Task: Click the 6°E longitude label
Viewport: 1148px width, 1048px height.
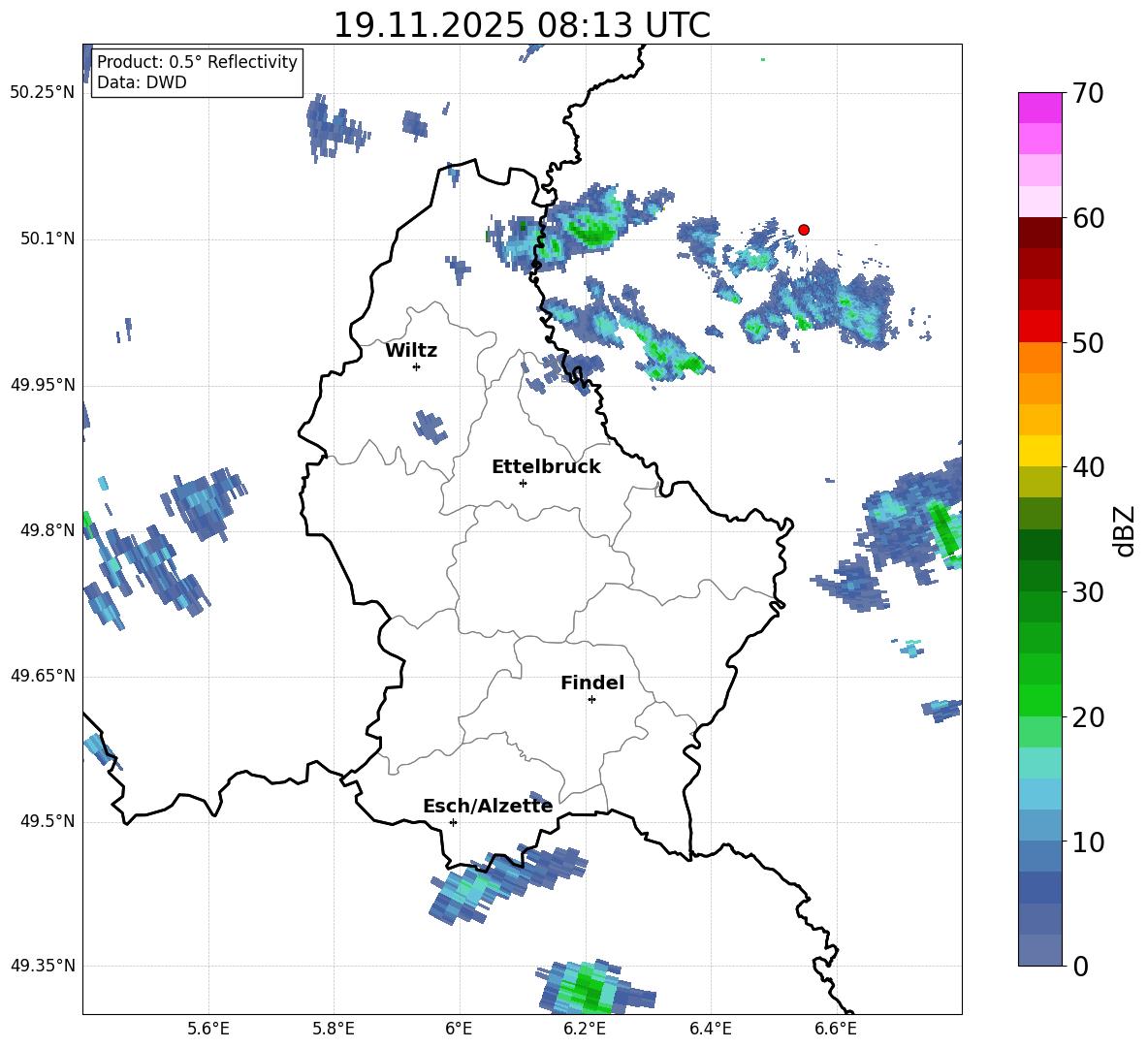Action: (459, 1029)
